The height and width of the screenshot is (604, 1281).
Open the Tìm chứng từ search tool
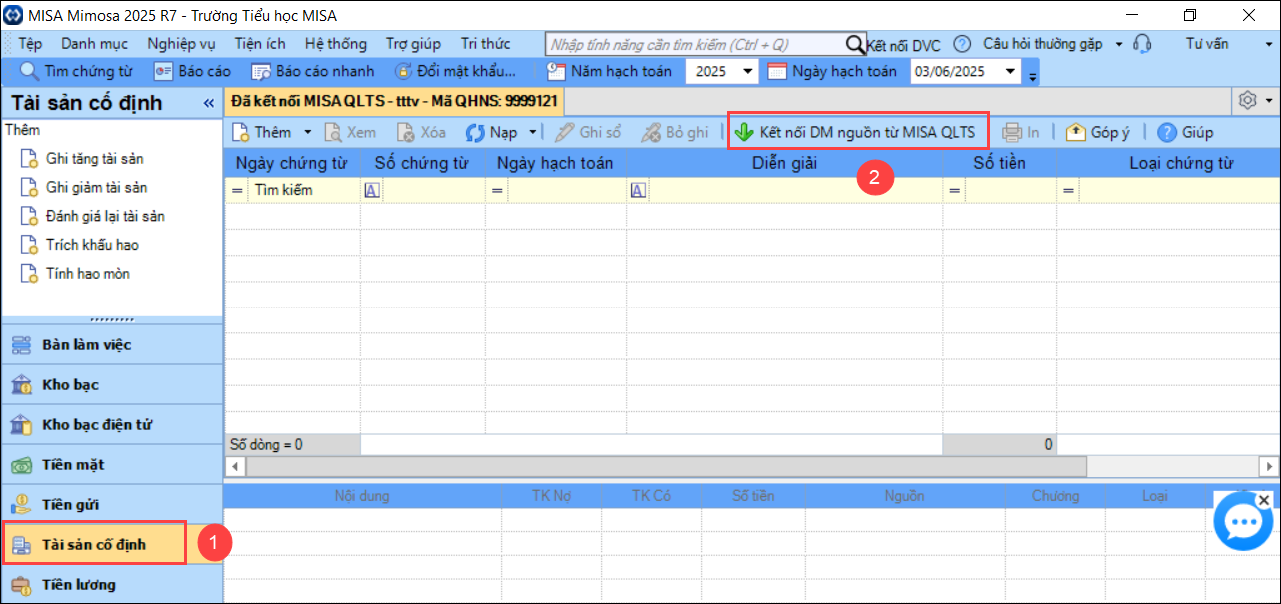(76, 71)
